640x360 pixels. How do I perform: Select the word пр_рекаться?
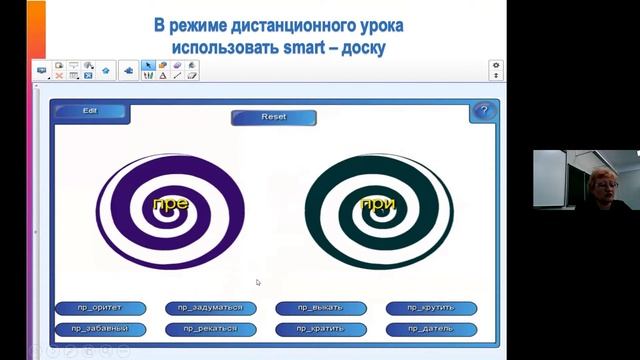coord(211,329)
